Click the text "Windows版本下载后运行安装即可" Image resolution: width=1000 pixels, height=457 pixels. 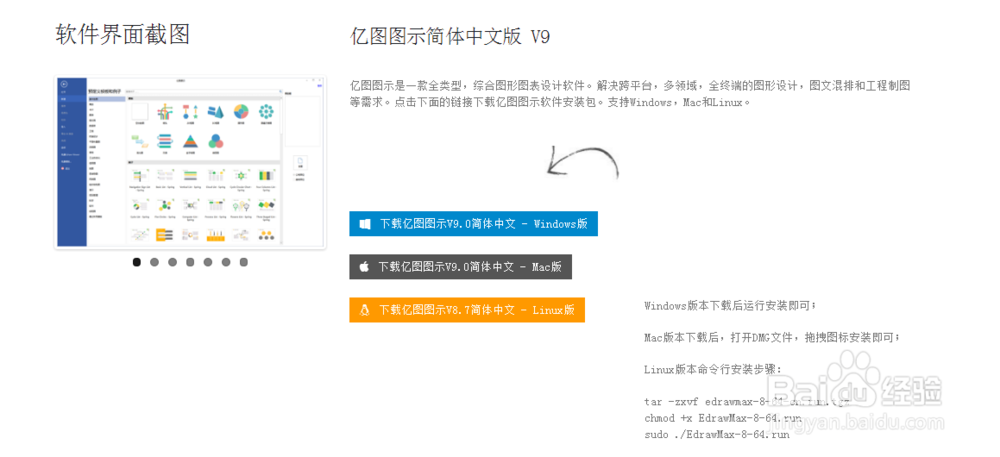[x=728, y=305]
